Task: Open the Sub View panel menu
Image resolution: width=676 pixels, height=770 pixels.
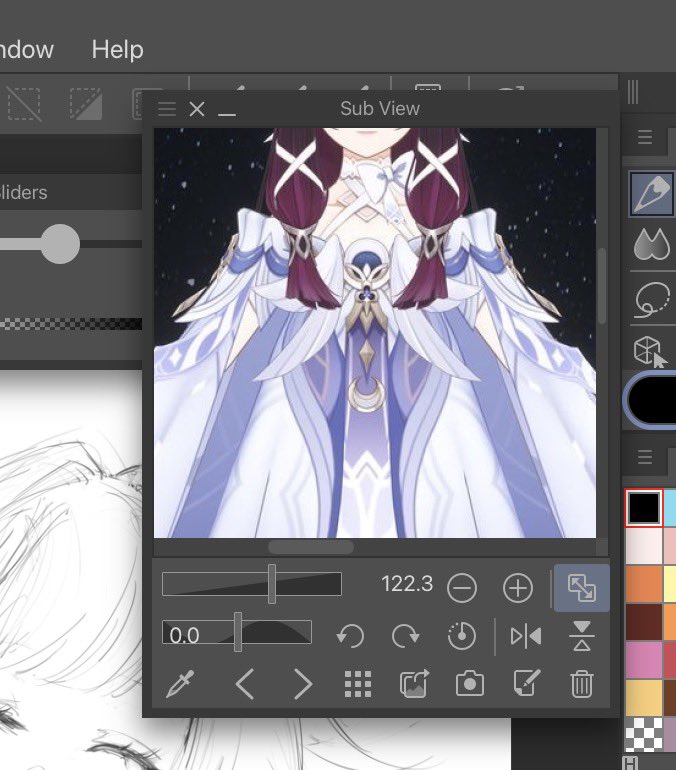Action: coord(167,109)
